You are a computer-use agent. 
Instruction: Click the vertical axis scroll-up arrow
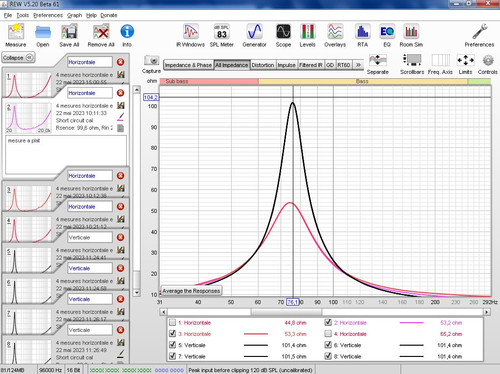click(136, 90)
